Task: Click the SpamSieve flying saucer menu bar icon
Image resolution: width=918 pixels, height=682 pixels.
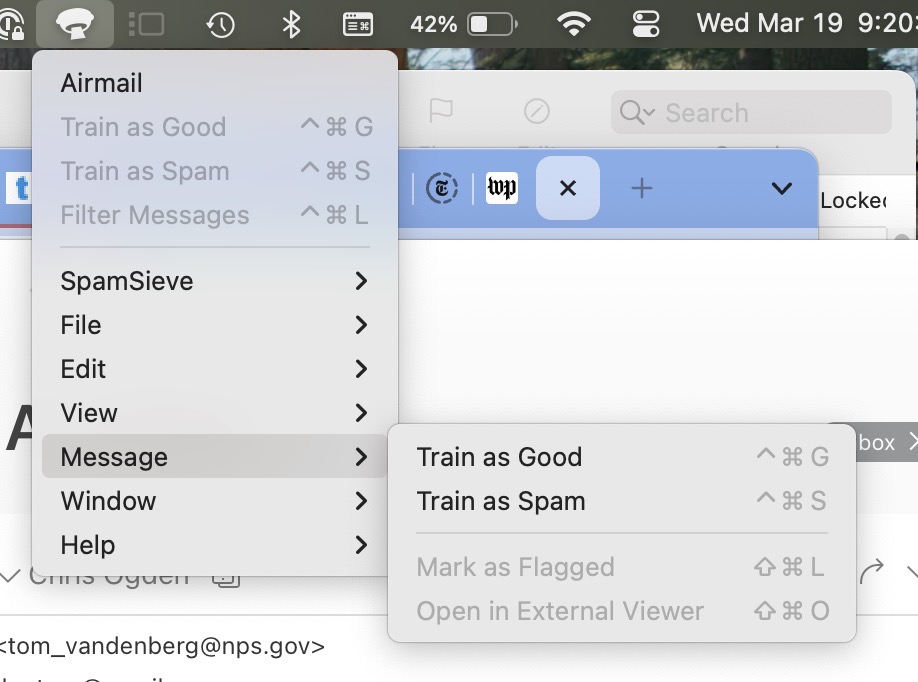Action: [x=74, y=24]
